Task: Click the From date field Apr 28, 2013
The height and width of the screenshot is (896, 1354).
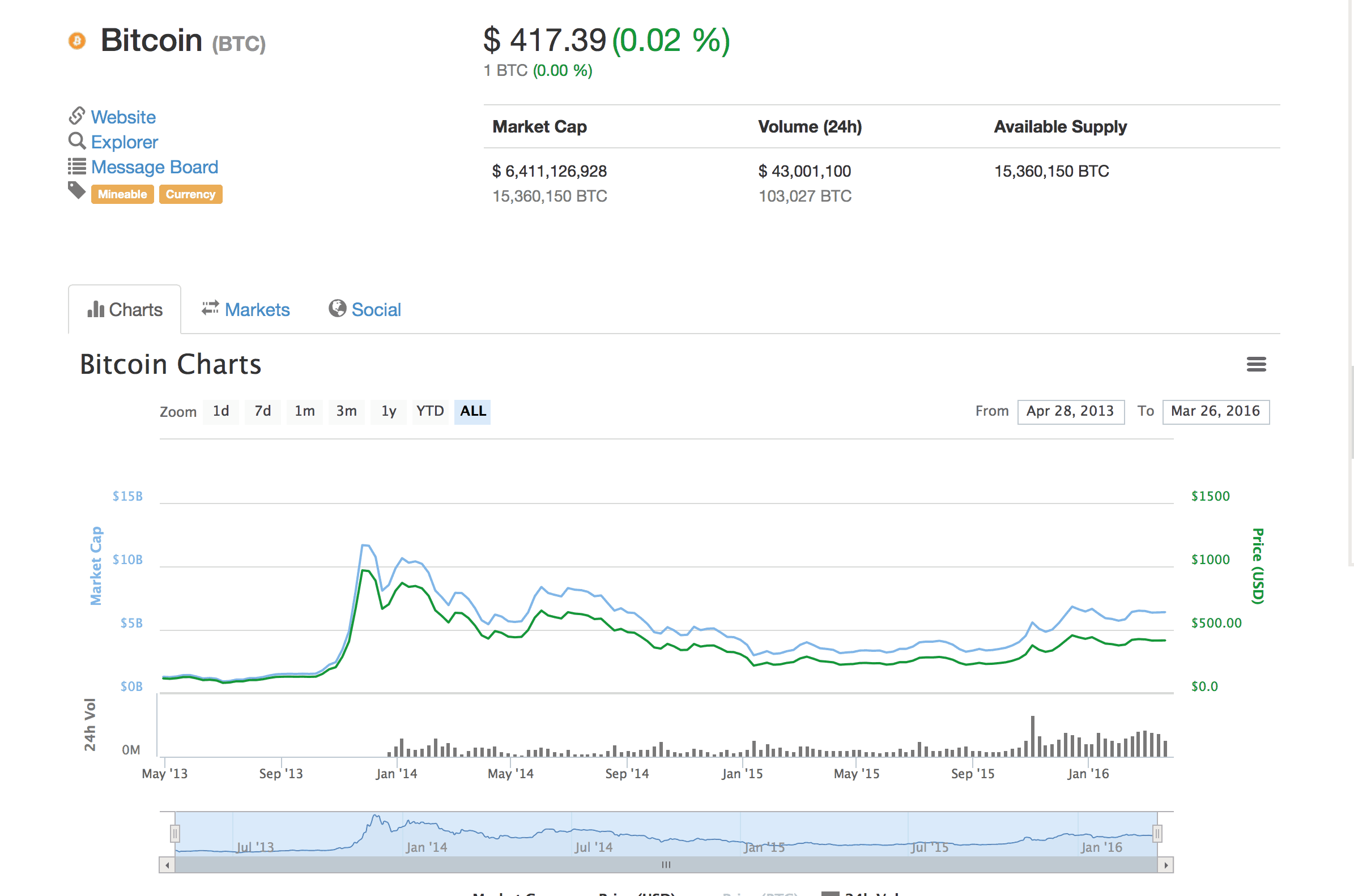Action: click(x=1071, y=411)
